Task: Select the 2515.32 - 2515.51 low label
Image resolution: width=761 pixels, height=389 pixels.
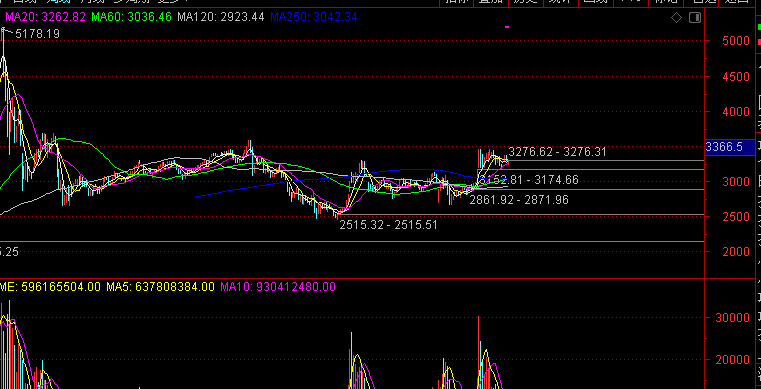Action: (388, 225)
